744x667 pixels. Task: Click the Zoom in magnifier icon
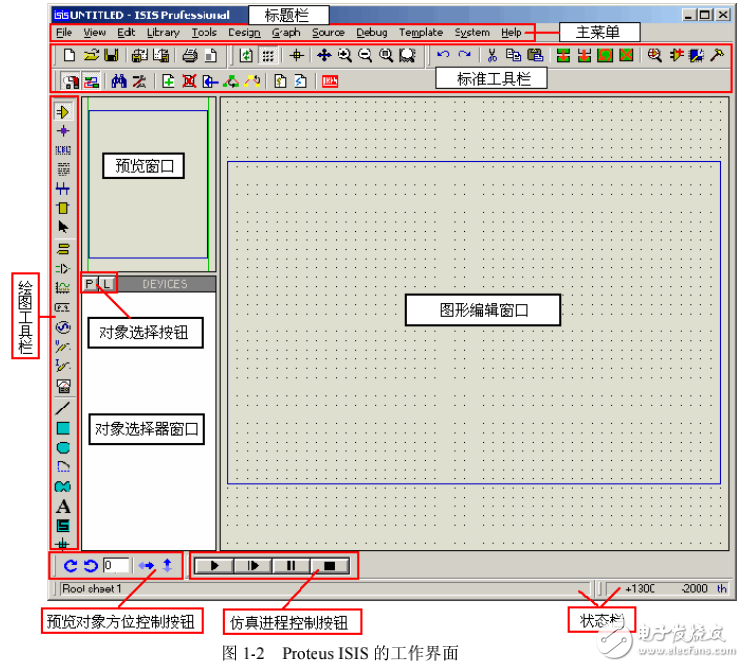[344, 56]
